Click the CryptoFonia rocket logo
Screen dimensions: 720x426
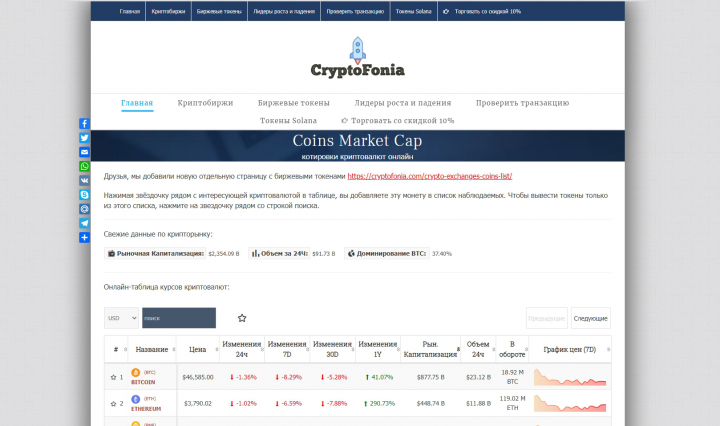pyautogui.click(x=358, y=50)
